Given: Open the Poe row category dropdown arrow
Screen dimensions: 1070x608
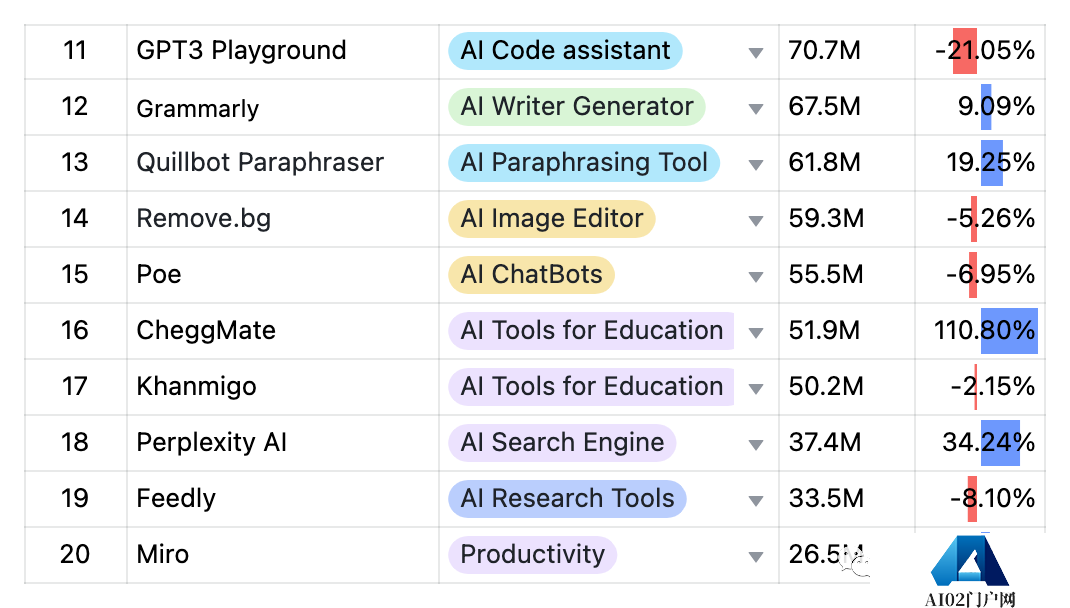Looking at the screenshot, I should tap(756, 276).
